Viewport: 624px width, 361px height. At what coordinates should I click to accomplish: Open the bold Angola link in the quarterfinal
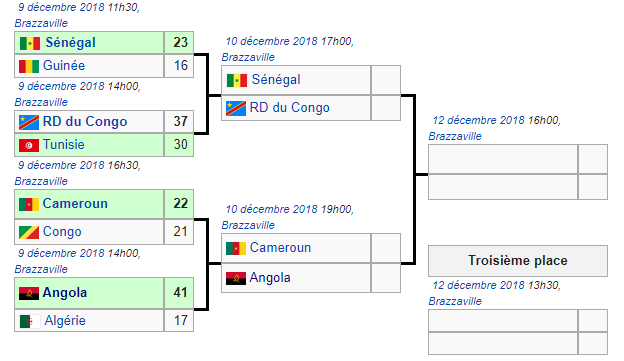point(65,293)
